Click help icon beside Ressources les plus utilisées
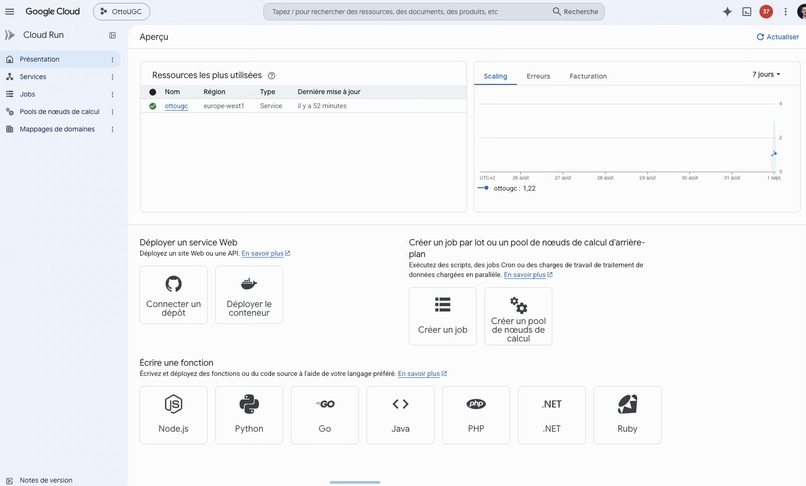Viewport: 806px width, 486px height. coord(271,76)
